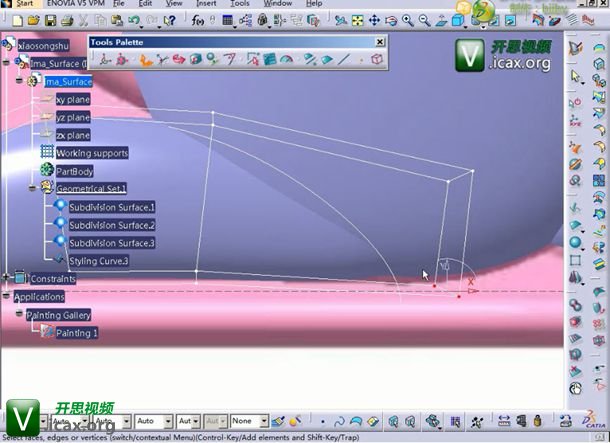Open the Tools menu
Image resolution: width=610 pixels, height=443 pixels.
[x=240, y=4]
